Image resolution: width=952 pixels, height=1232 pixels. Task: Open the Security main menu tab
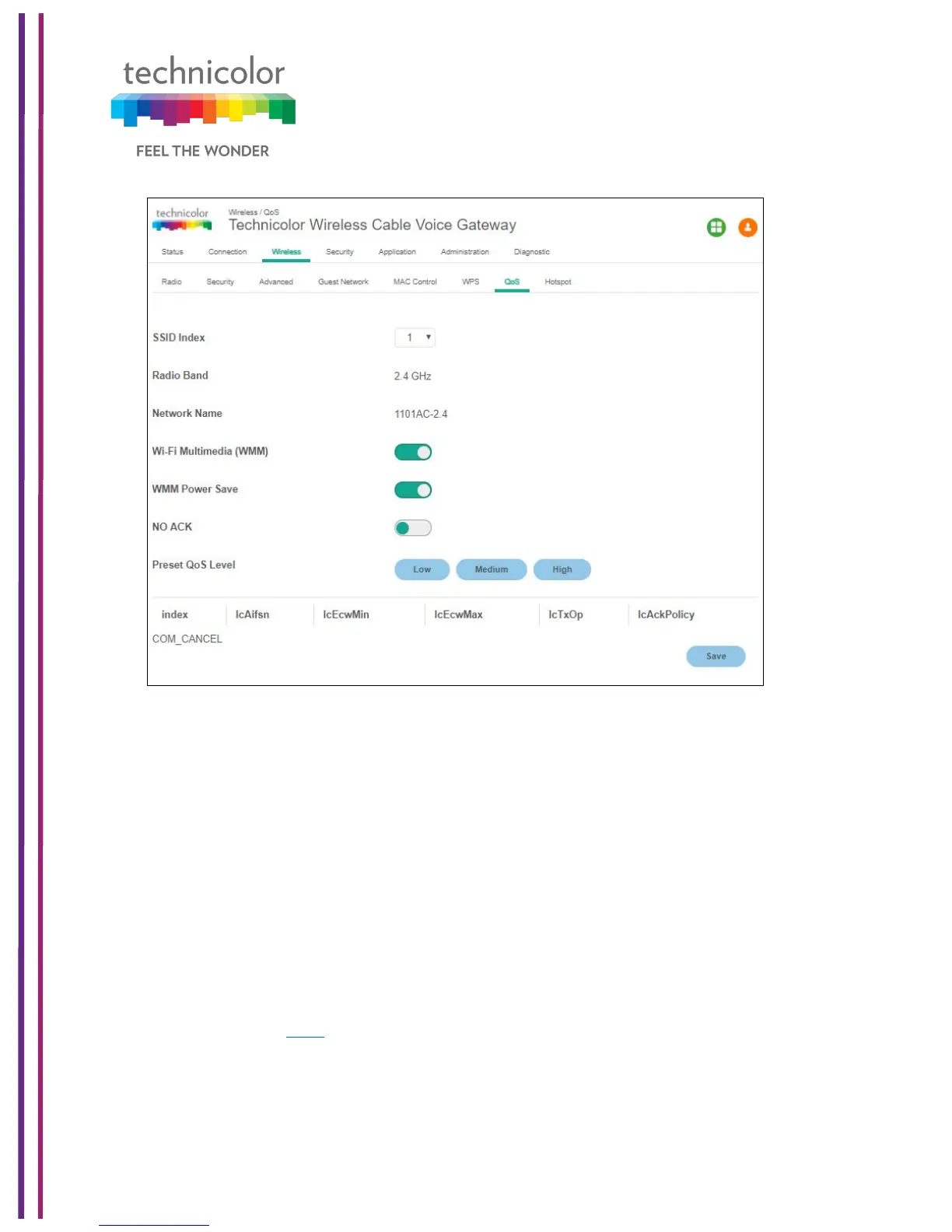340,252
